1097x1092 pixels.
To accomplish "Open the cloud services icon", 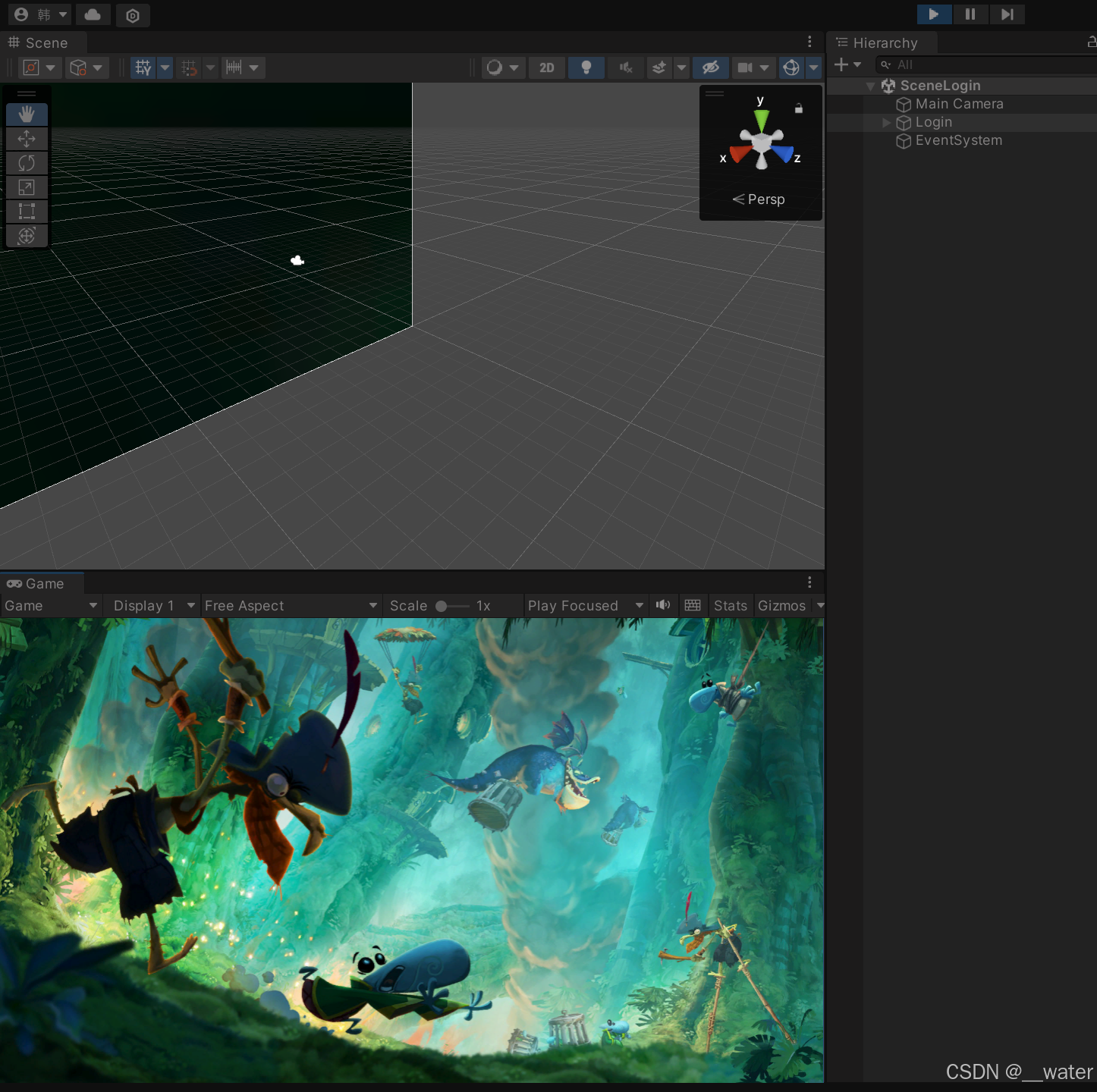I will tap(93, 14).
